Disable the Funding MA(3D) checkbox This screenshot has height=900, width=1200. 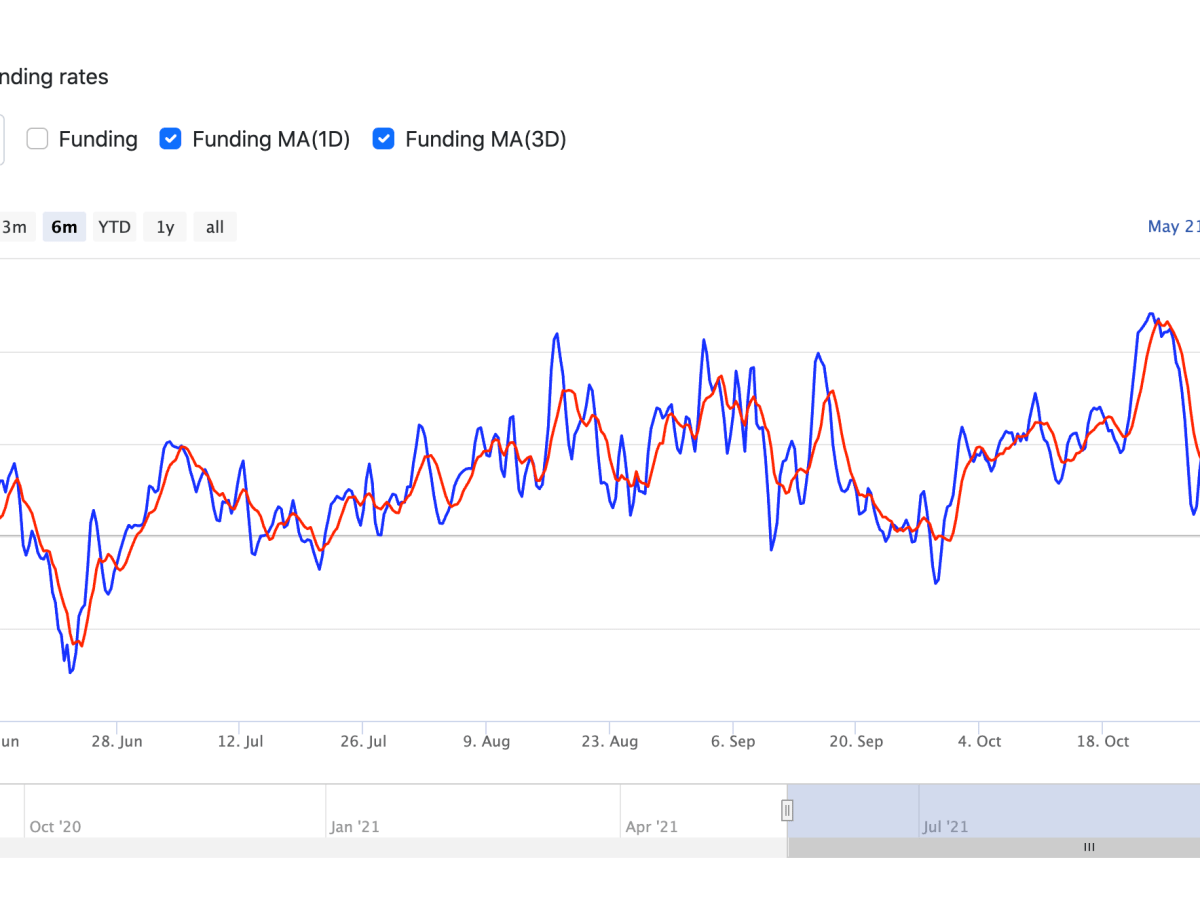[x=383, y=139]
